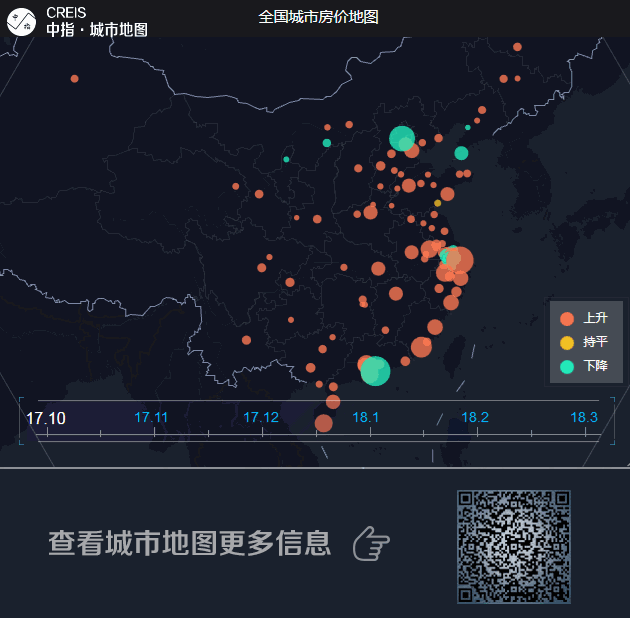
Task: Select 17.11 on the timeline
Action: point(151,417)
